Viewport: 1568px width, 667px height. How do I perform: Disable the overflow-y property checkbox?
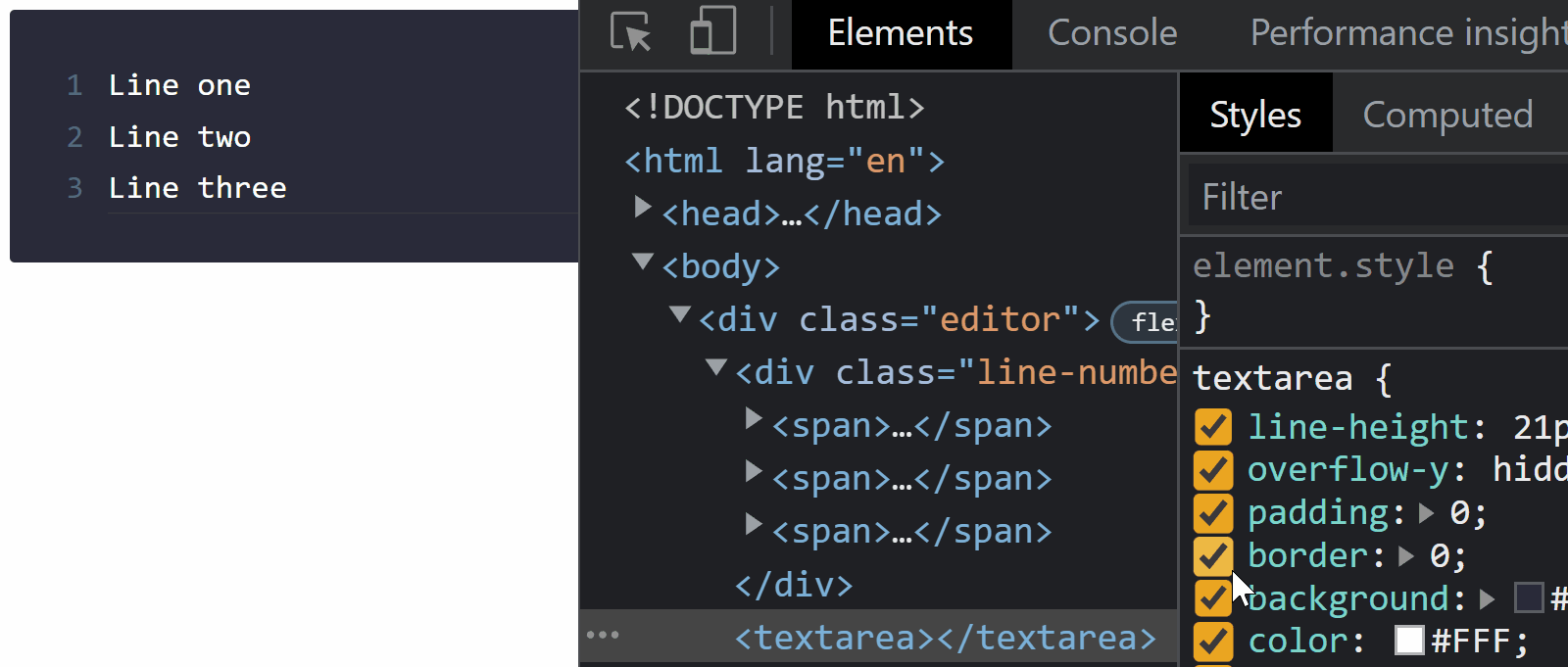[1212, 470]
